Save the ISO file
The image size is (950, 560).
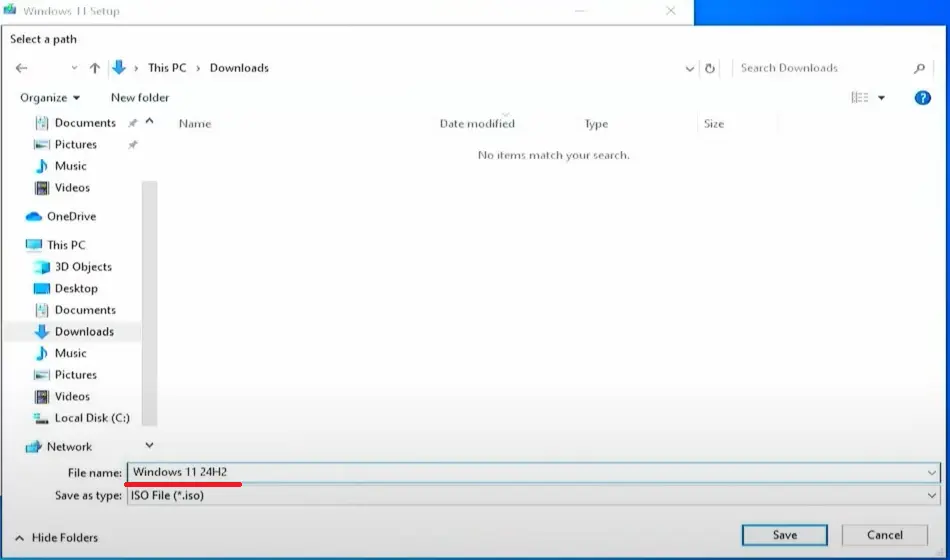785,535
